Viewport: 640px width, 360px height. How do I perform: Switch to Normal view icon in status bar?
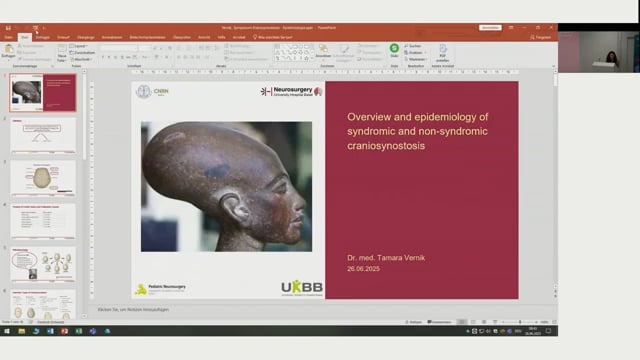click(x=462, y=322)
